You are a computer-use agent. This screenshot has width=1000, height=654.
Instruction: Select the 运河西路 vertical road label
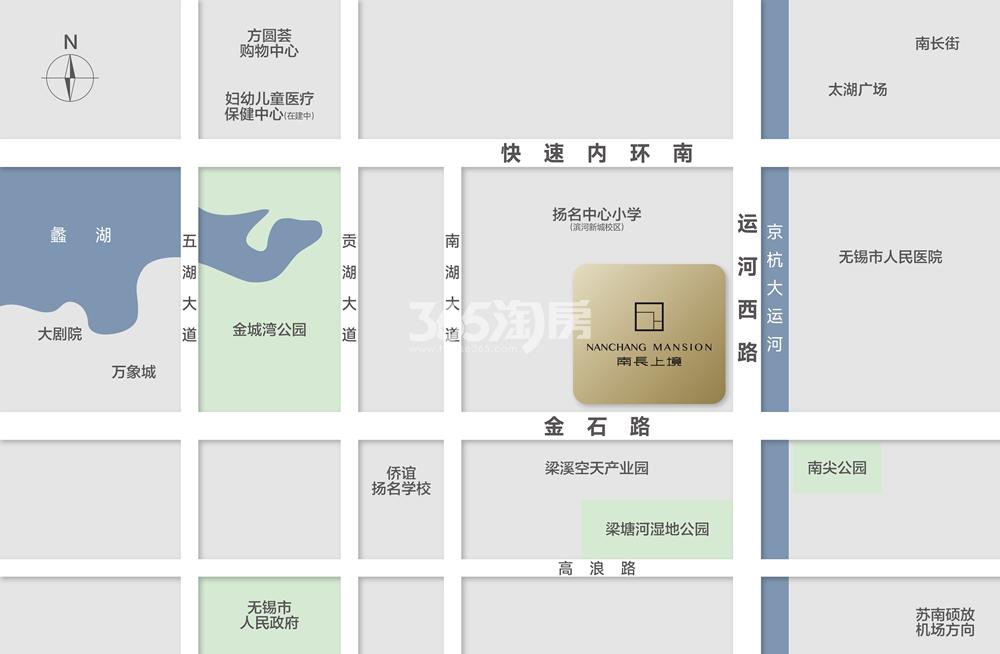pyautogui.click(x=747, y=288)
